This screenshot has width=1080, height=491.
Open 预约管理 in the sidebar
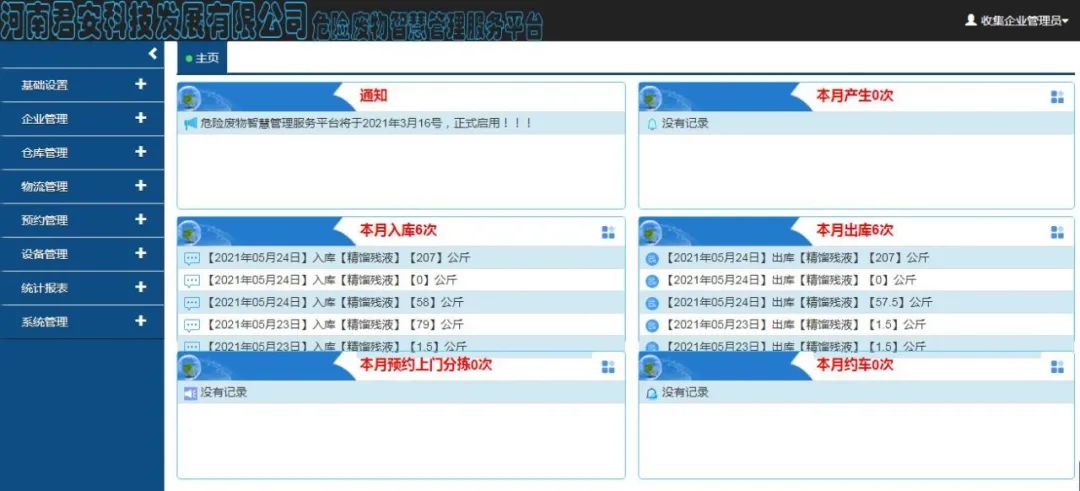pyautogui.click(x=44, y=220)
